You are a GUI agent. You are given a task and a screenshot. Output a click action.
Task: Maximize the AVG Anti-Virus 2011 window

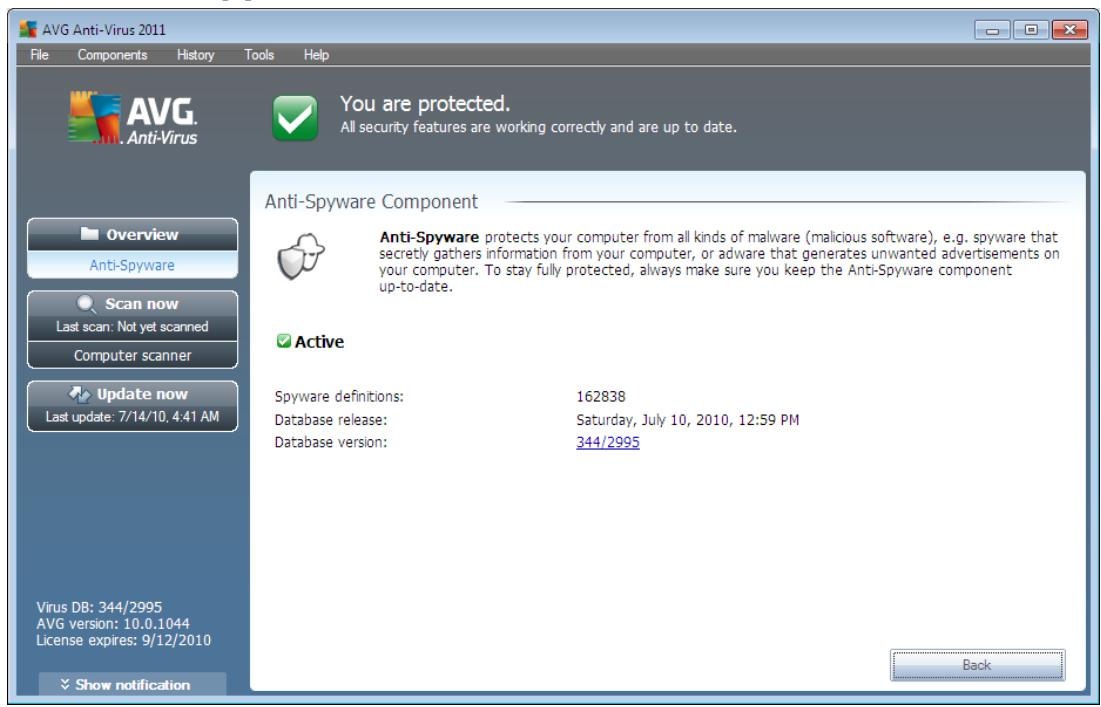(1031, 30)
